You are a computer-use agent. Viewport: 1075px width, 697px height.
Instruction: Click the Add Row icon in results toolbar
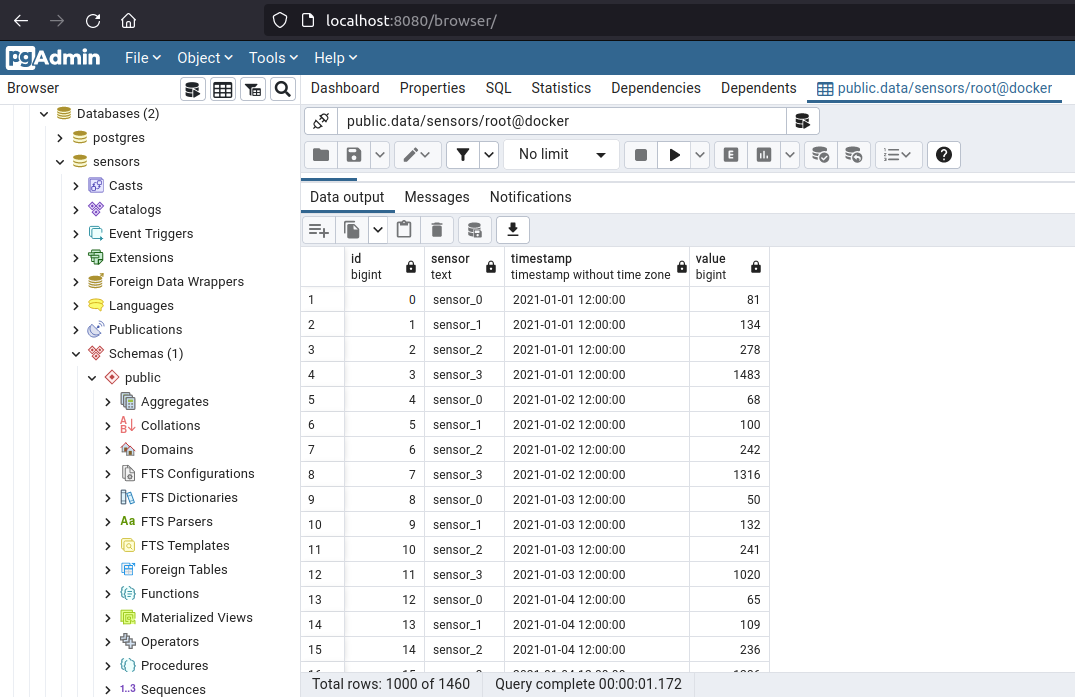[x=319, y=230]
